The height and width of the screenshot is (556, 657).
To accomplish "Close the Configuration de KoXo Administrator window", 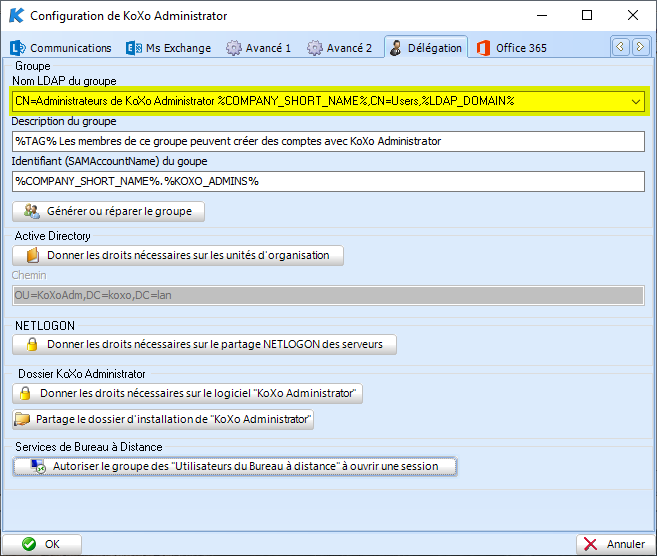I will point(633,16).
